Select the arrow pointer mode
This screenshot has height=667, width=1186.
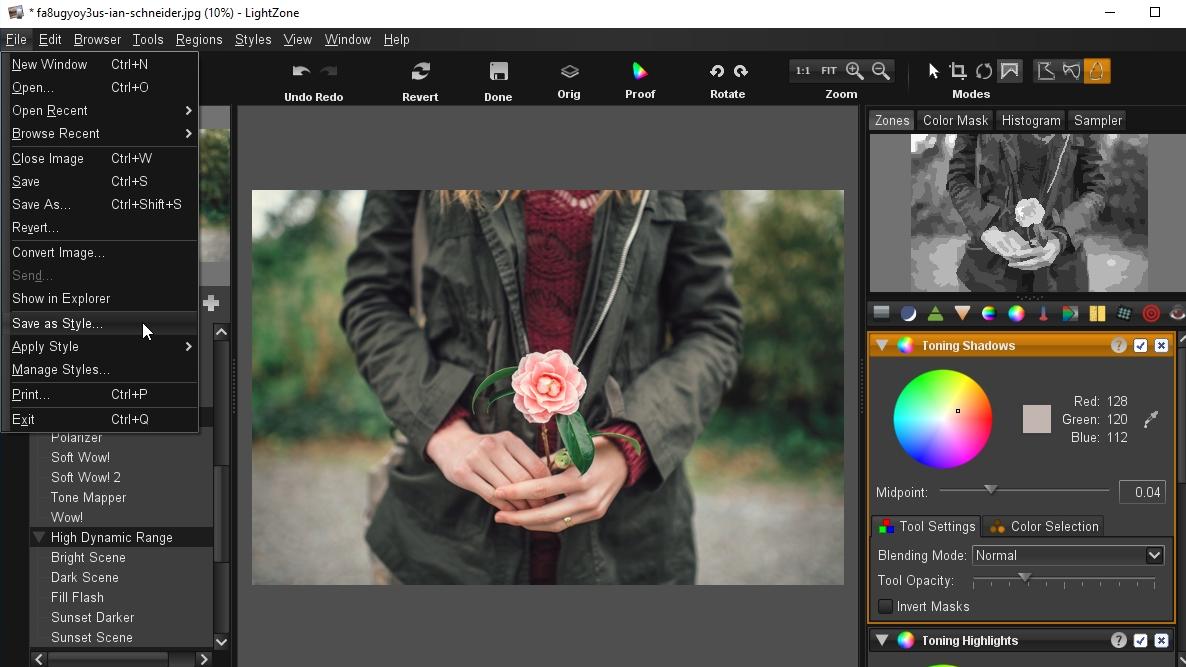pos(933,71)
